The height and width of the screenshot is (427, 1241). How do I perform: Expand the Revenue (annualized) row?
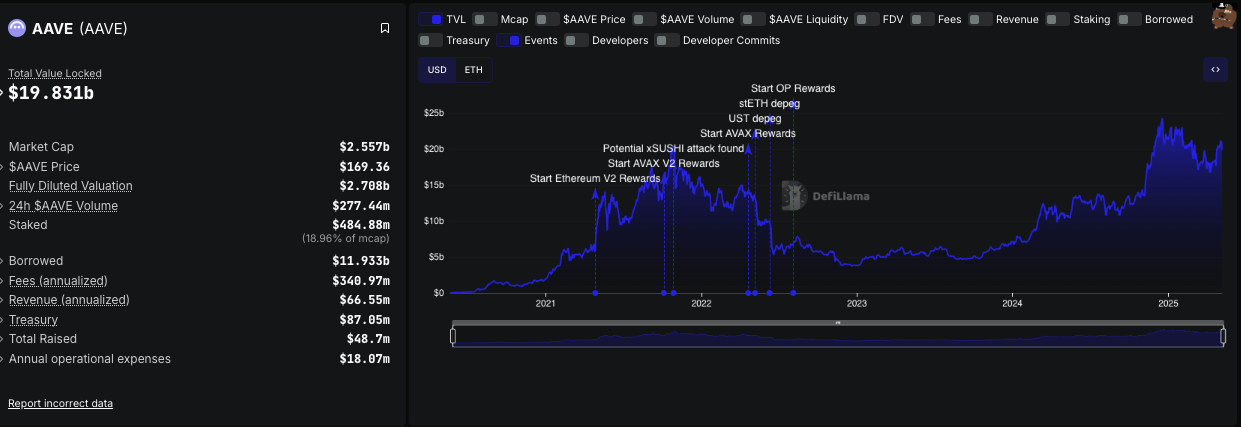(3, 300)
